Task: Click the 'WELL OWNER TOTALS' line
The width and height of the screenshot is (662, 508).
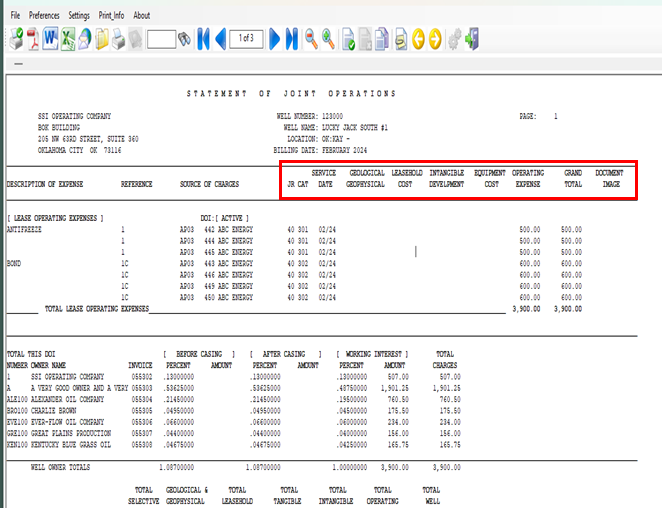Action: click(x=60, y=467)
